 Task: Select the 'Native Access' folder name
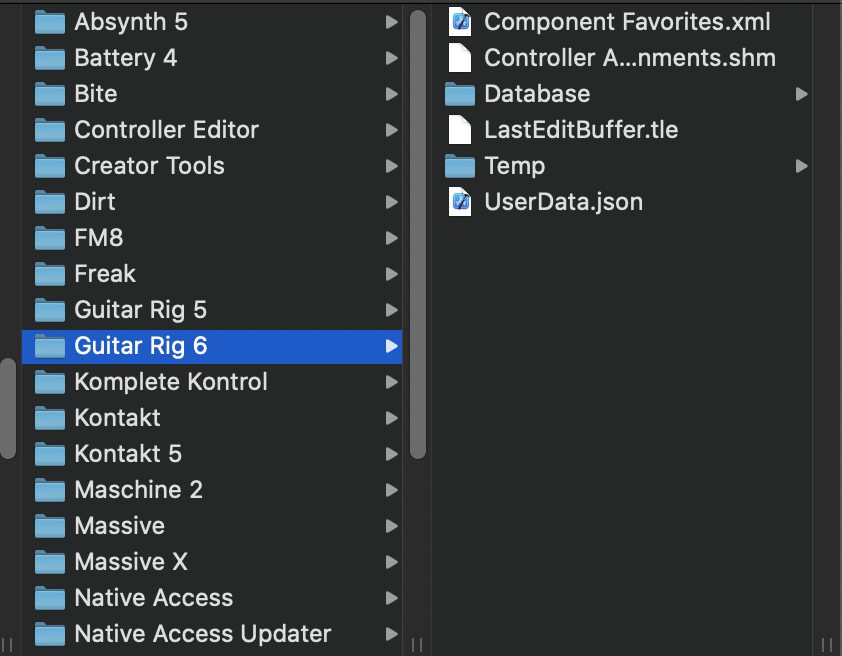[154, 597]
